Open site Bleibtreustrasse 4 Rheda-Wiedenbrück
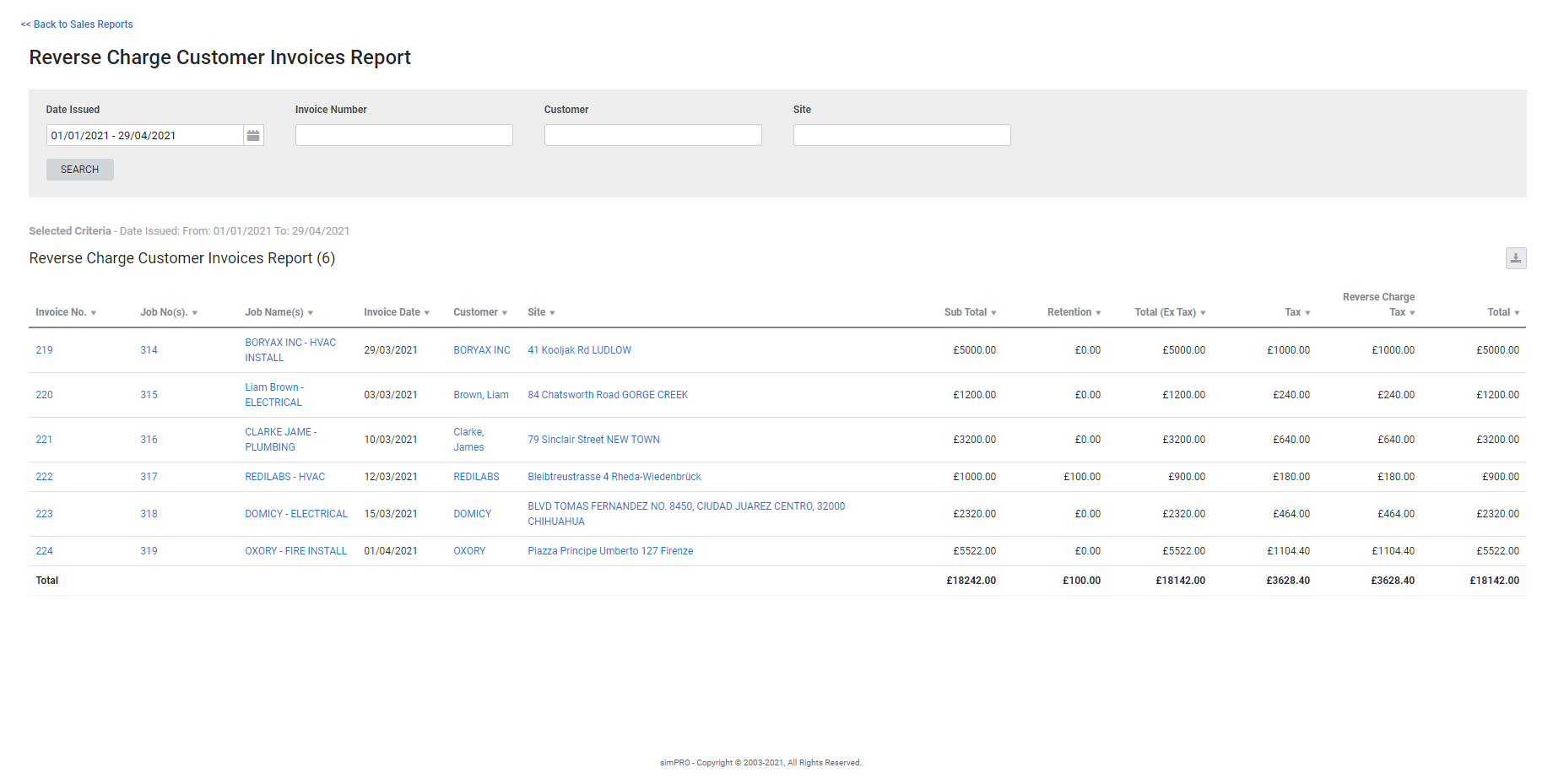The image size is (1564, 784). (x=614, y=477)
